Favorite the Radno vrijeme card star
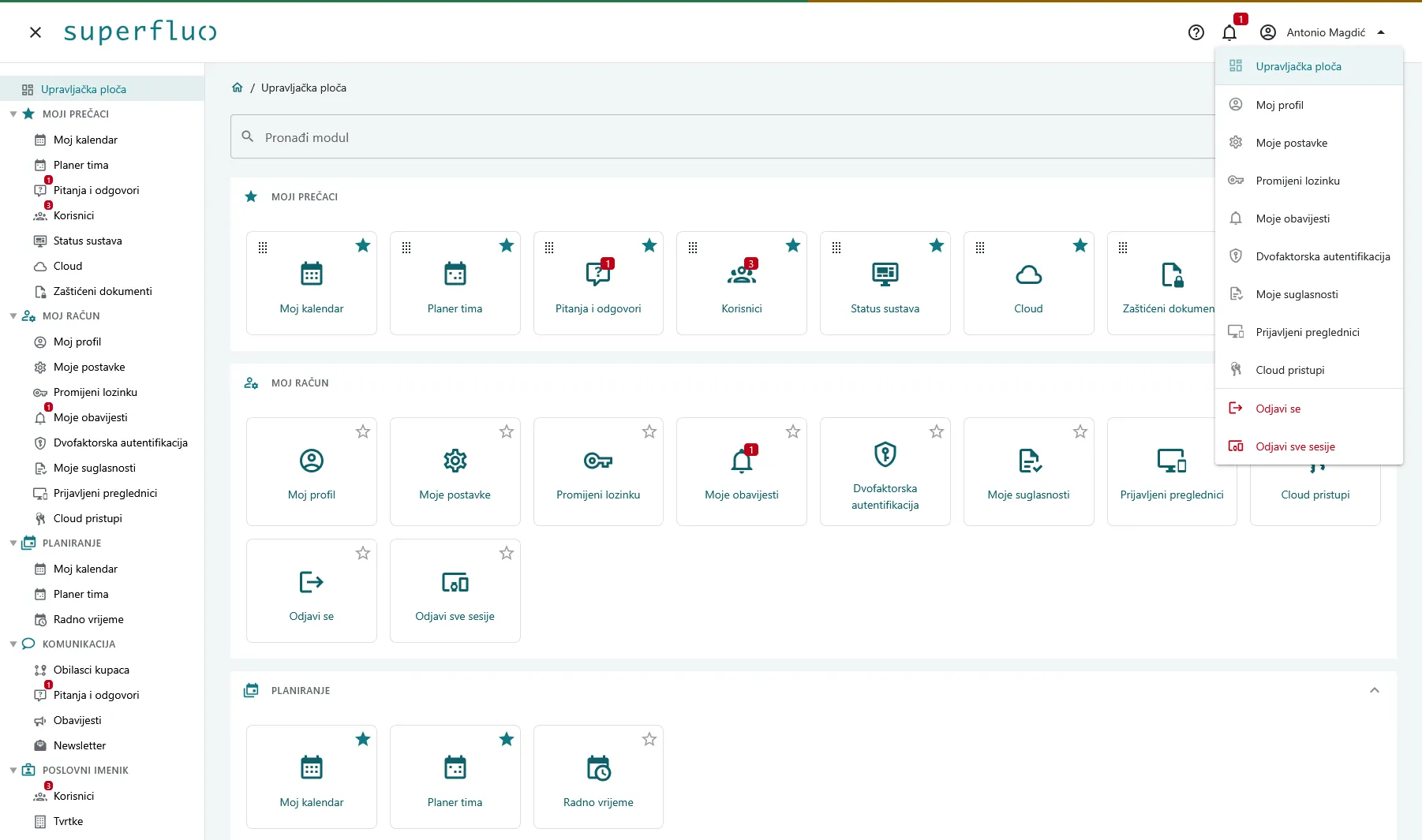1422x840 pixels. (x=649, y=739)
